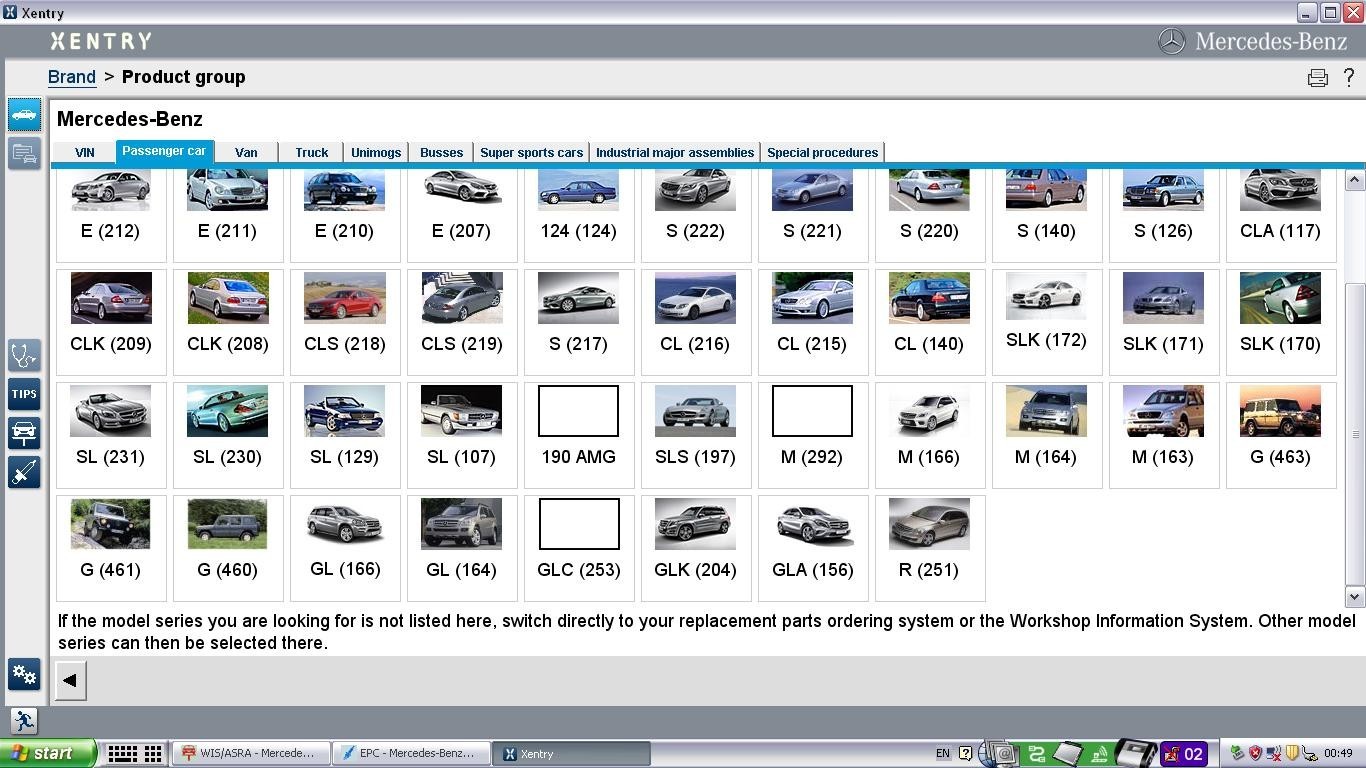This screenshot has height=768, width=1366.
Task: Click the scroll up arrow of the model list
Action: click(1355, 181)
